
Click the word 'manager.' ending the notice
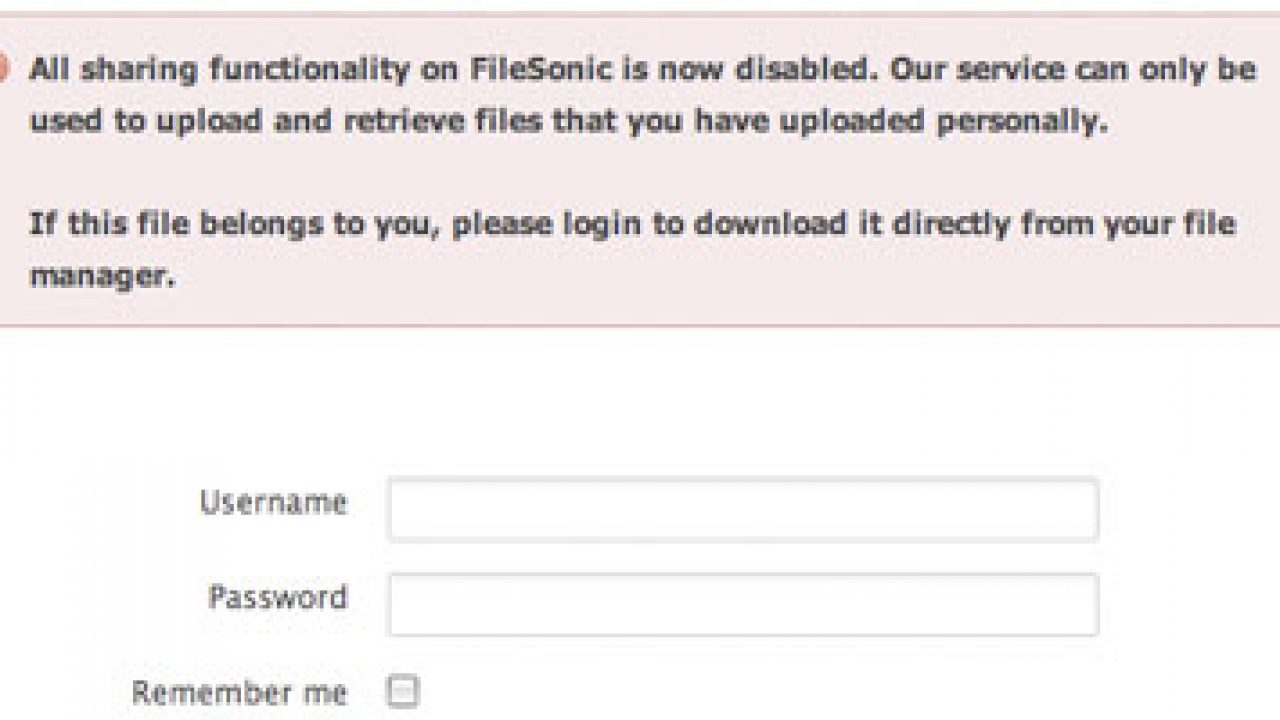click(102, 275)
